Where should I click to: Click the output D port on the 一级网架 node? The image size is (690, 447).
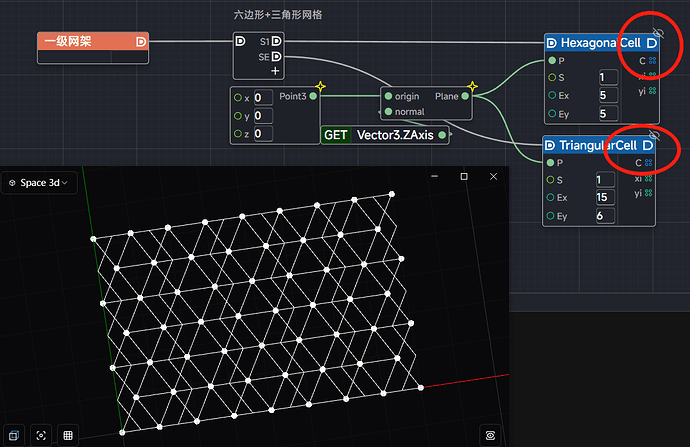click(140, 42)
